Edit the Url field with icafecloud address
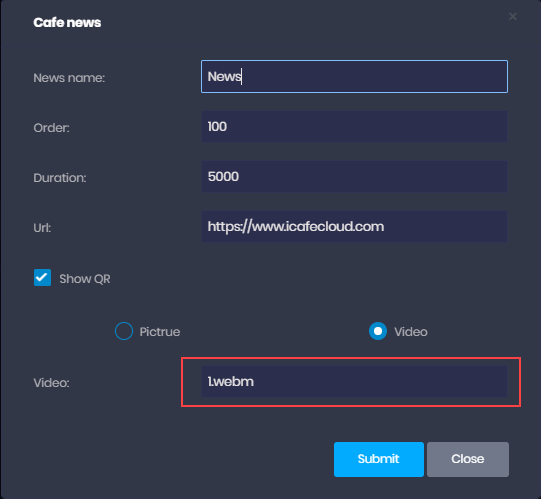Image resolution: width=541 pixels, height=499 pixels. click(354, 226)
